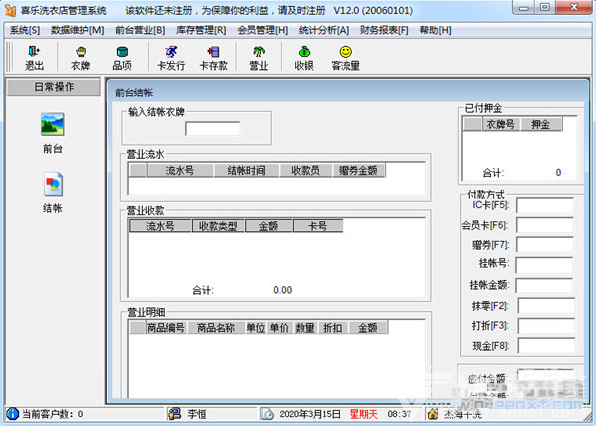Click the 退出 exit toolbar icon

point(34,57)
